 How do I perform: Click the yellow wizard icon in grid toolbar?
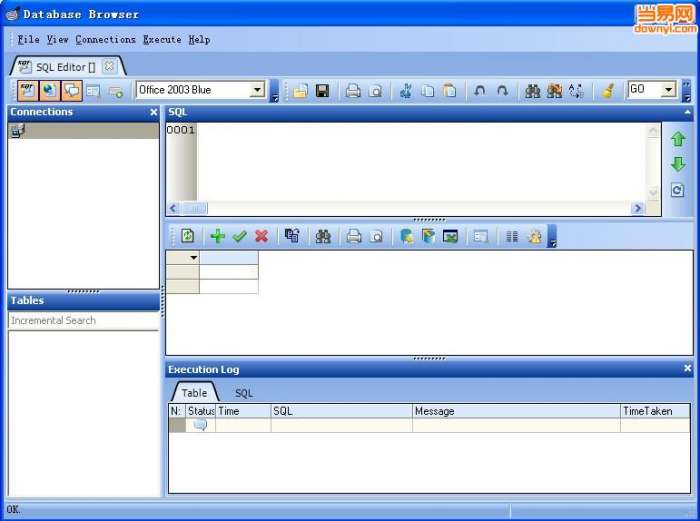click(x=534, y=236)
